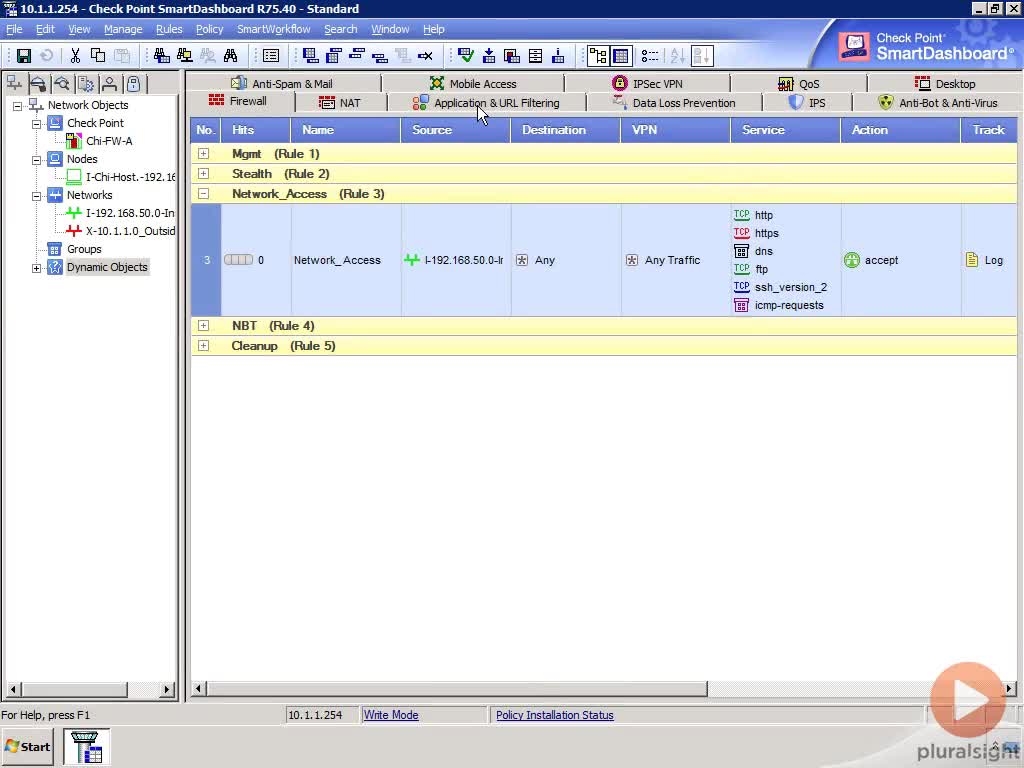Open the Policy menu

210,29
